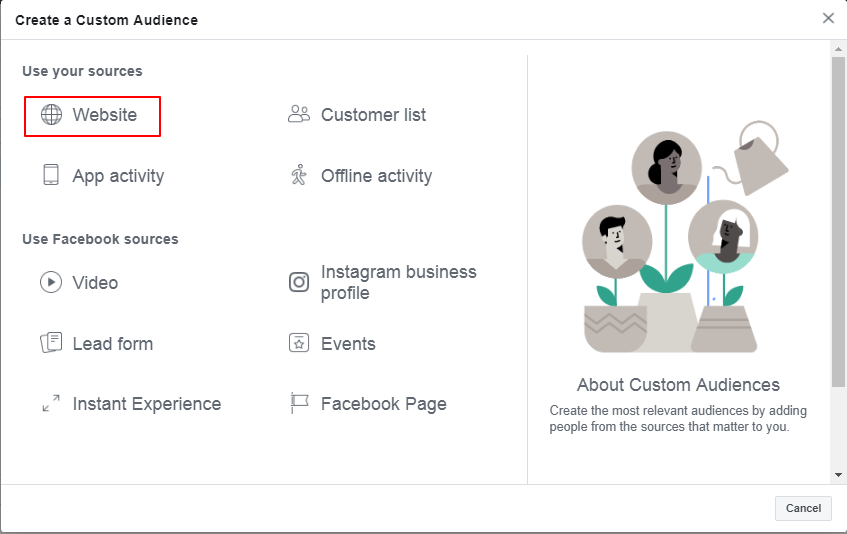Click the Video play icon
This screenshot has width=847, height=534.
point(51,282)
